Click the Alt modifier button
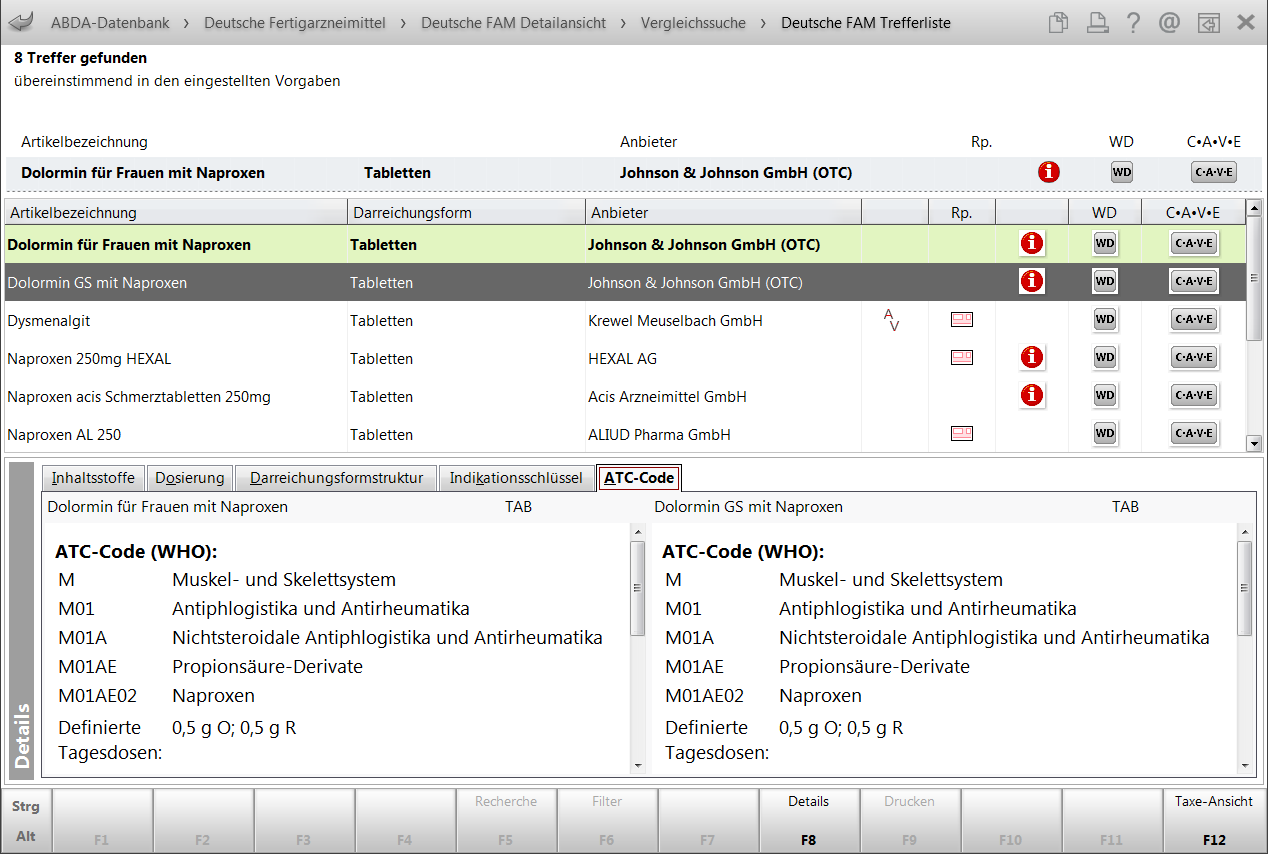1268x854 pixels. point(26,836)
